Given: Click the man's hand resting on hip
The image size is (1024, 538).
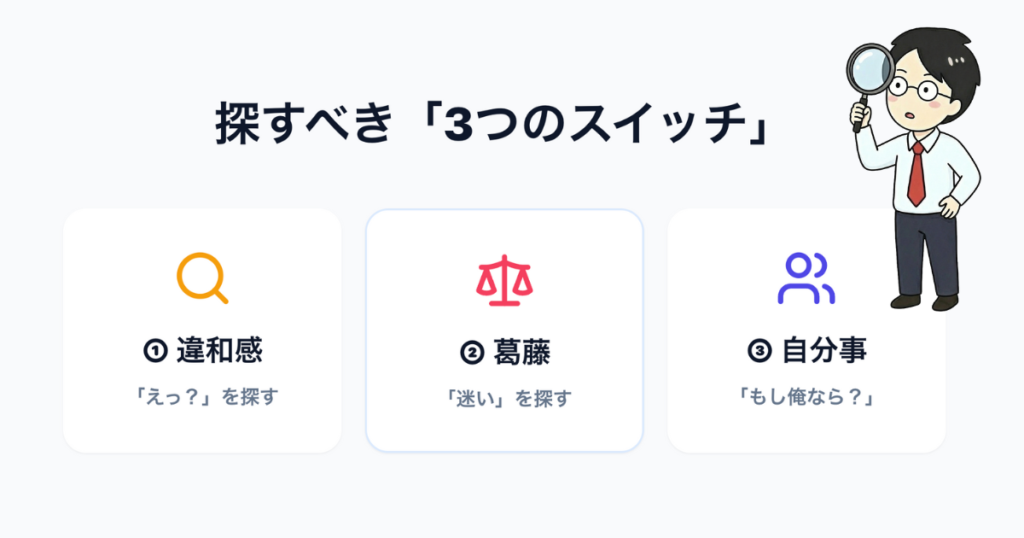Looking at the screenshot, I should click(x=949, y=208).
